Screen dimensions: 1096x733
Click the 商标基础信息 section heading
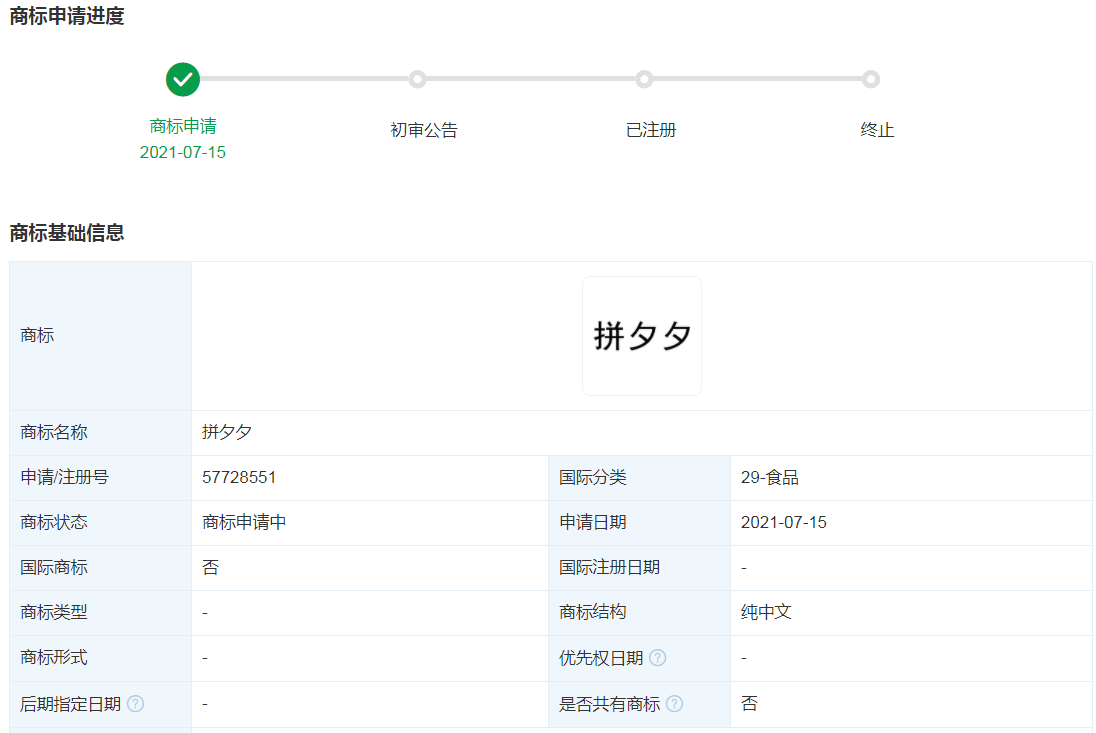[x=67, y=233]
